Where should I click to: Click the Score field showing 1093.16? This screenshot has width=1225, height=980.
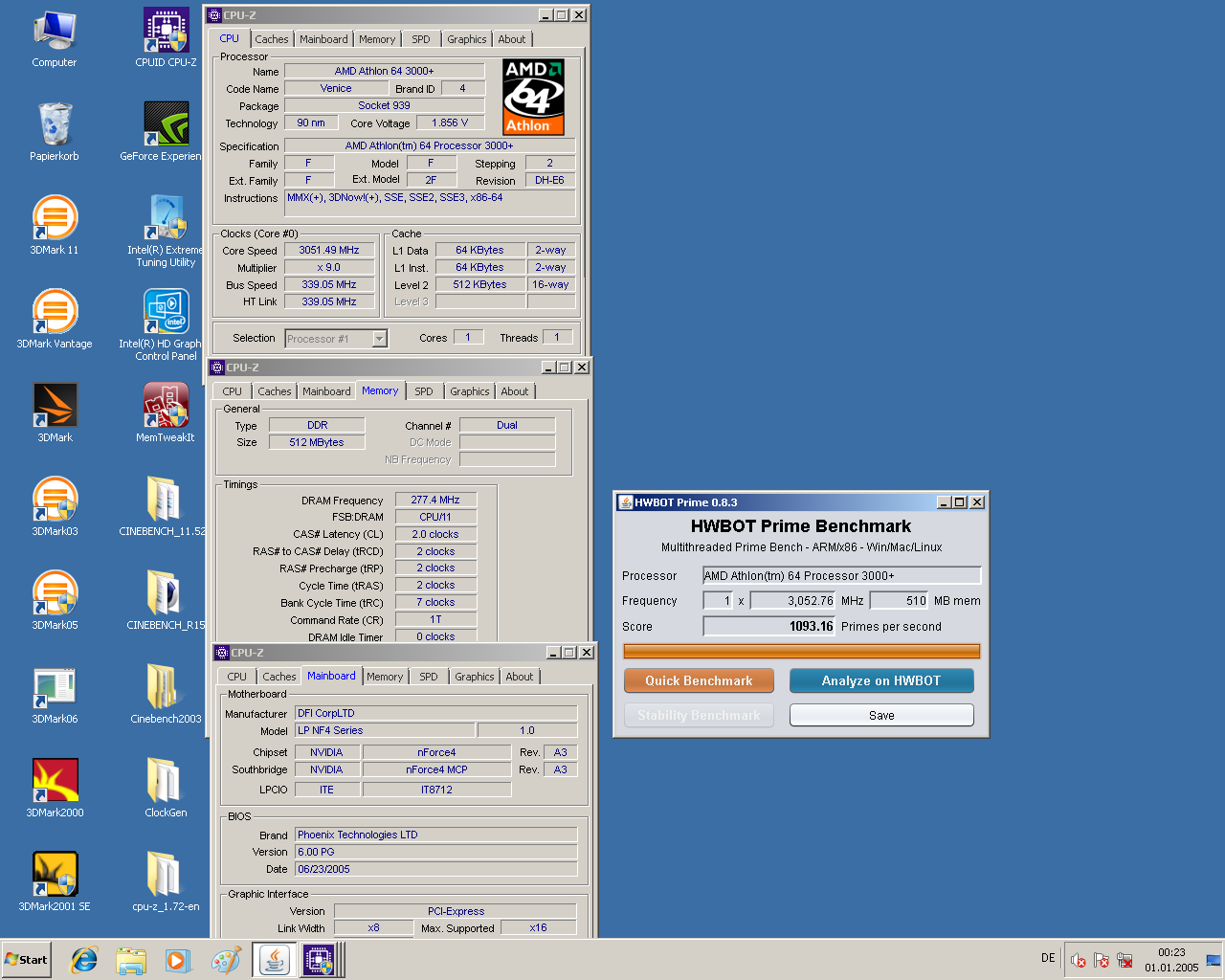tap(769, 626)
